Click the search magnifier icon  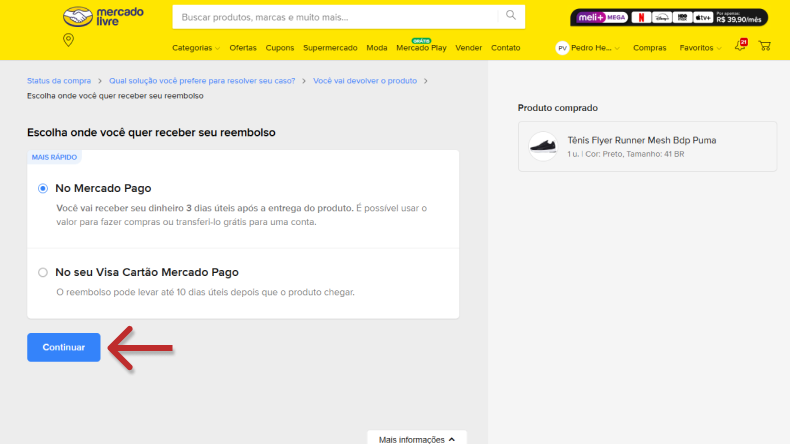(x=511, y=16)
